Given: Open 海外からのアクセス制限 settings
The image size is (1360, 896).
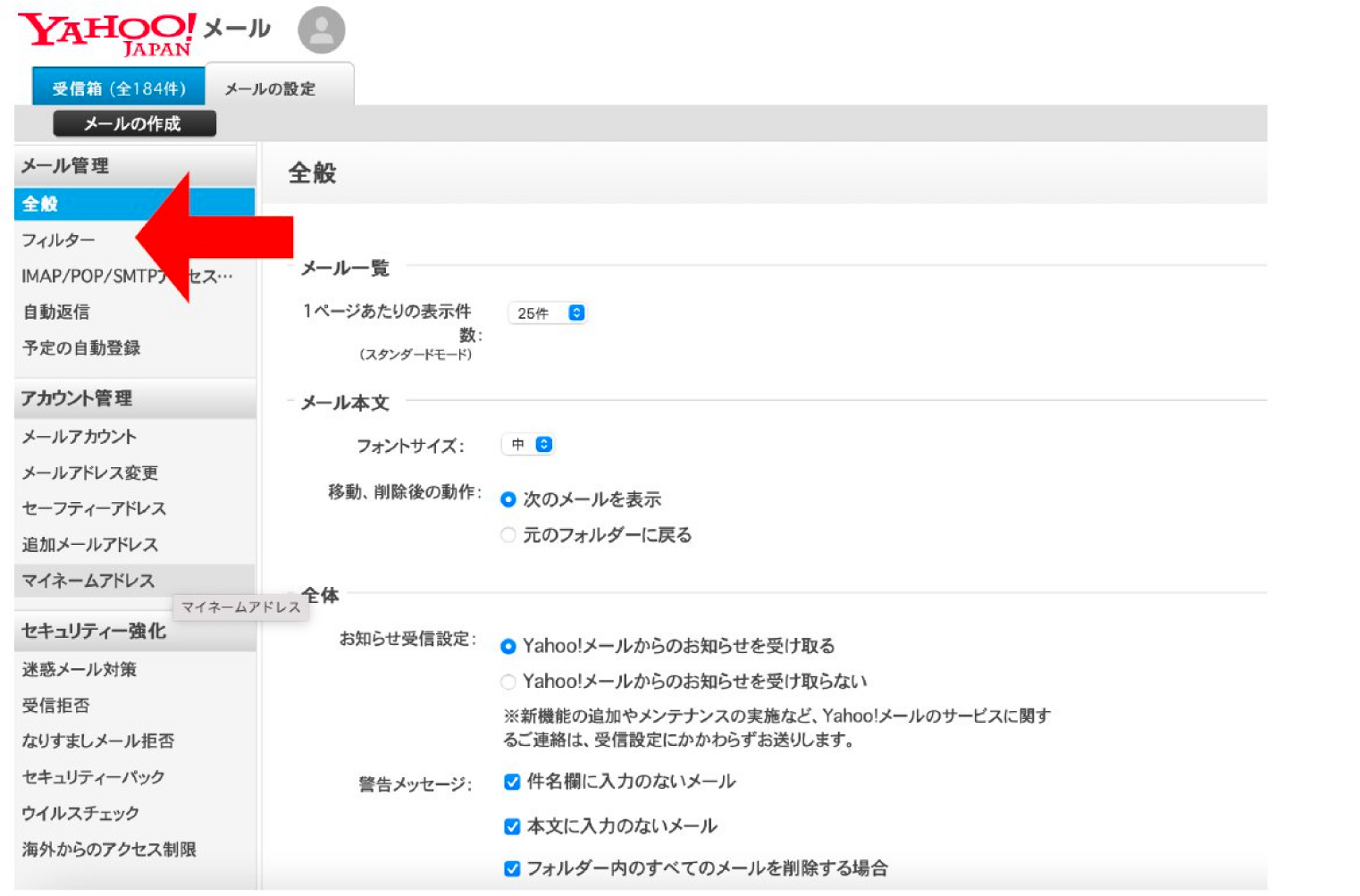Looking at the screenshot, I should coord(109,849).
